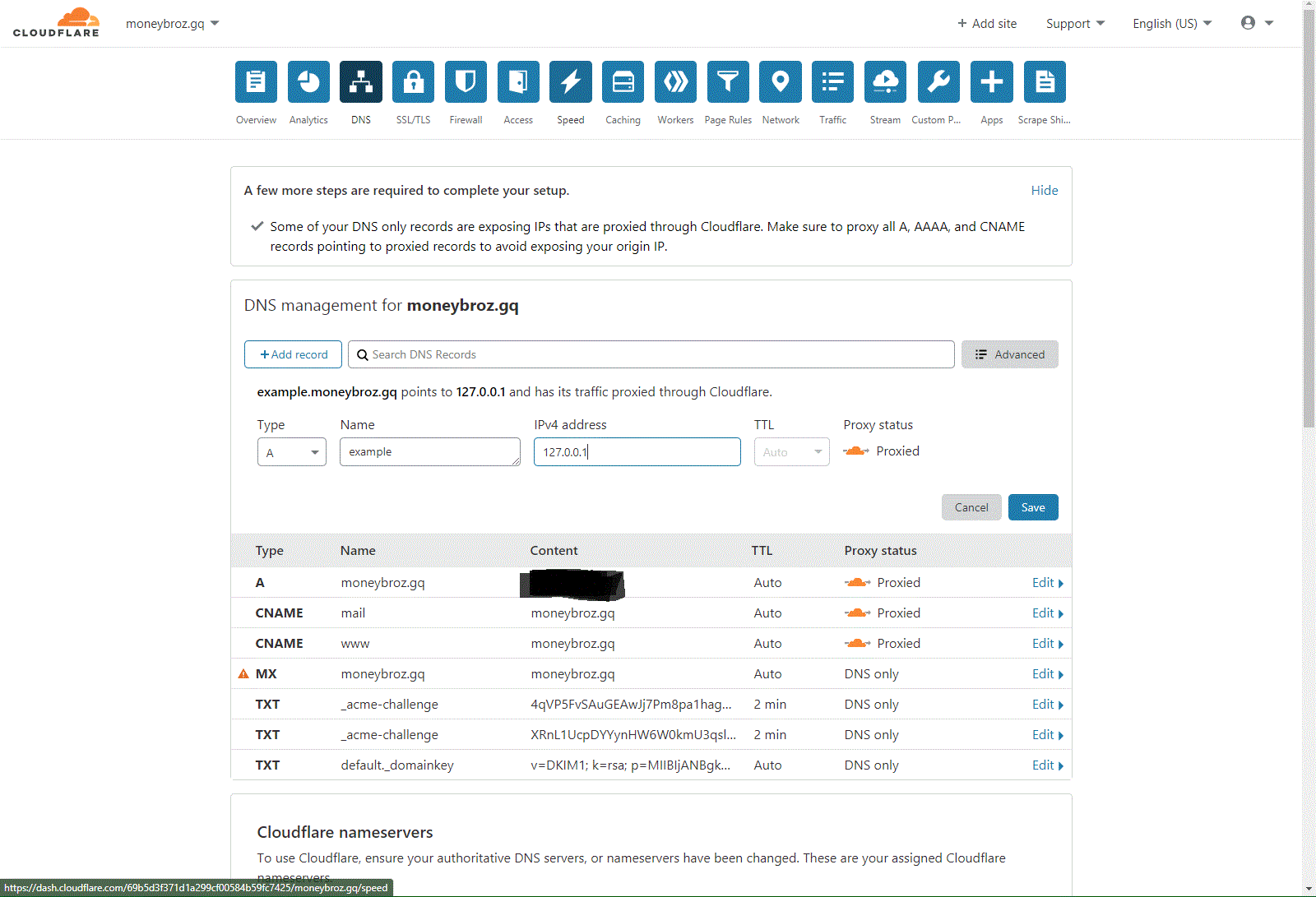Edit the CNAME www record

pyautogui.click(x=1047, y=643)
